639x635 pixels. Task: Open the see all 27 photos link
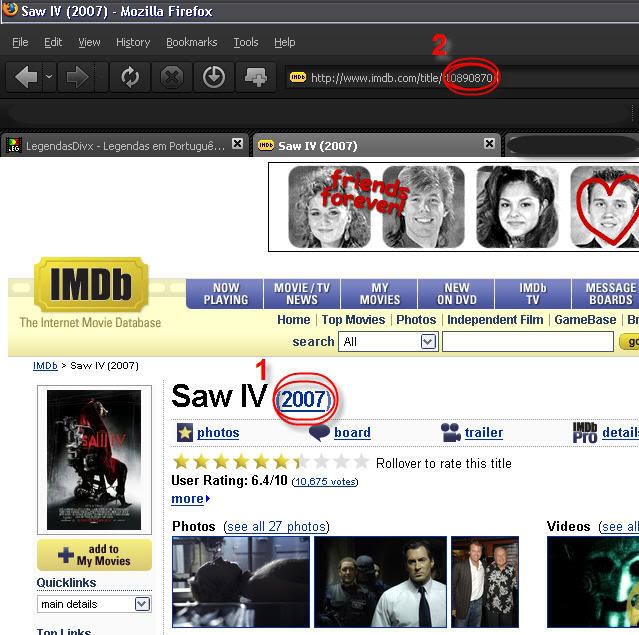click(276, 527)
